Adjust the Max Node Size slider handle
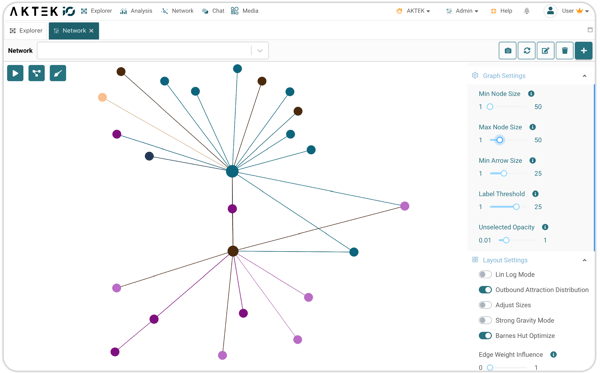Screen dimensions: 600x373 pos(499,140)
